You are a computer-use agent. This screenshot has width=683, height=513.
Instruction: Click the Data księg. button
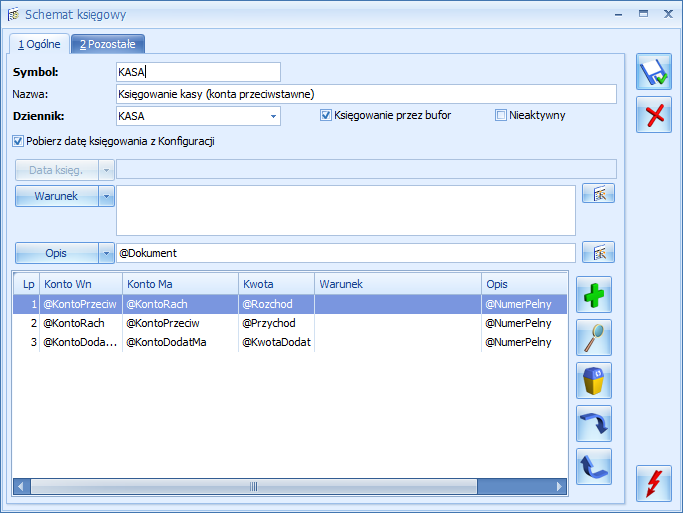click(57, 170)
